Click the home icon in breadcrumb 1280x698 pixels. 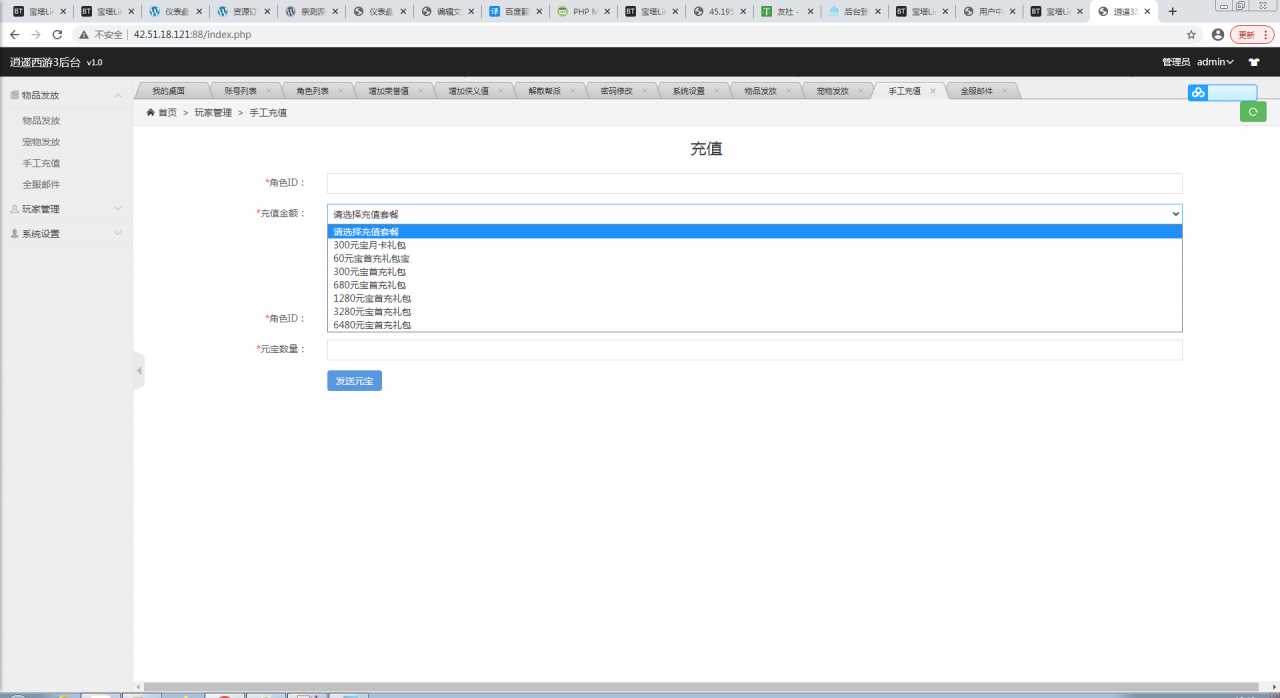[151, 113]
